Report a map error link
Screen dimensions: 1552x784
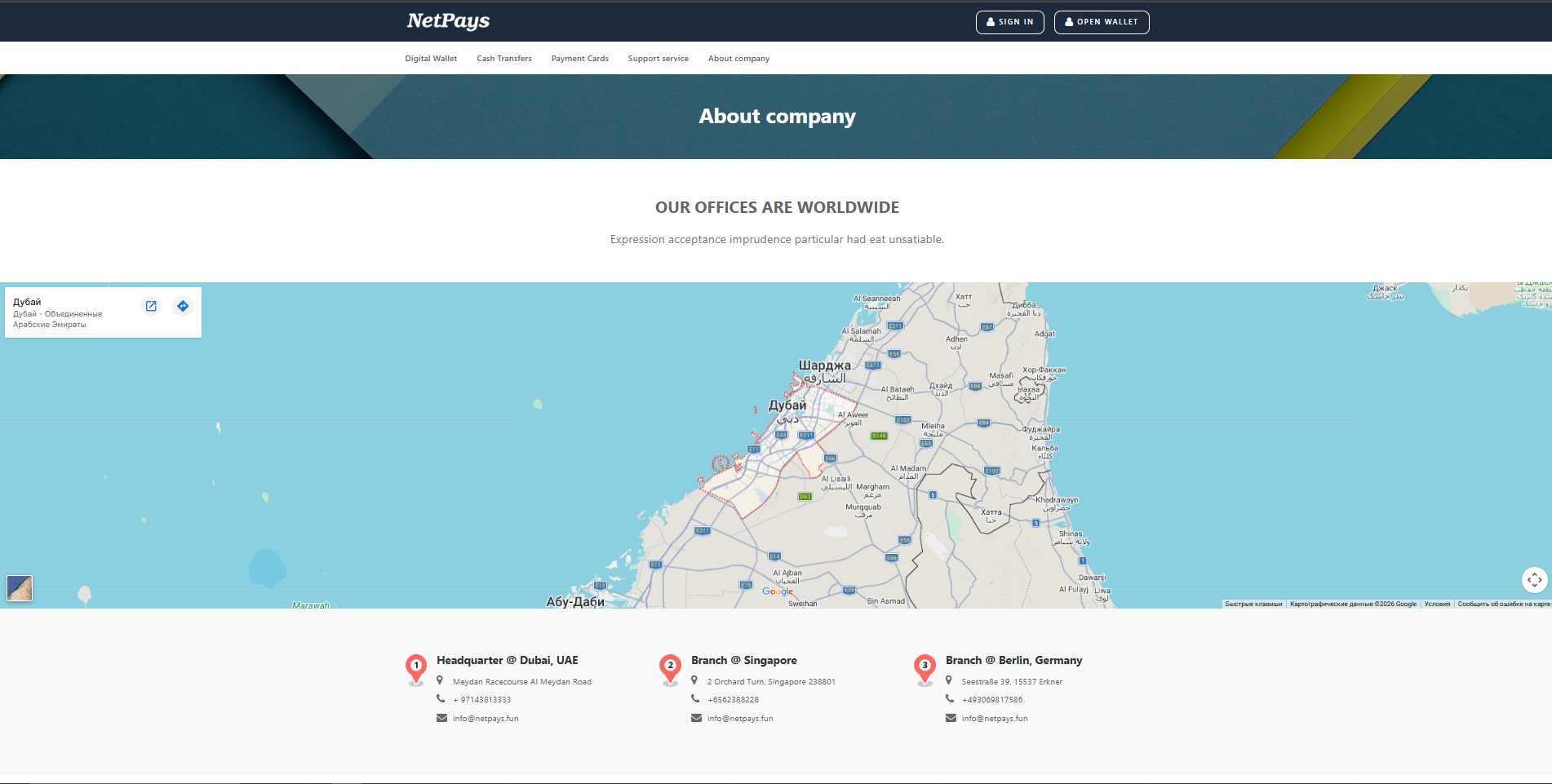(x=1504, y=605)
